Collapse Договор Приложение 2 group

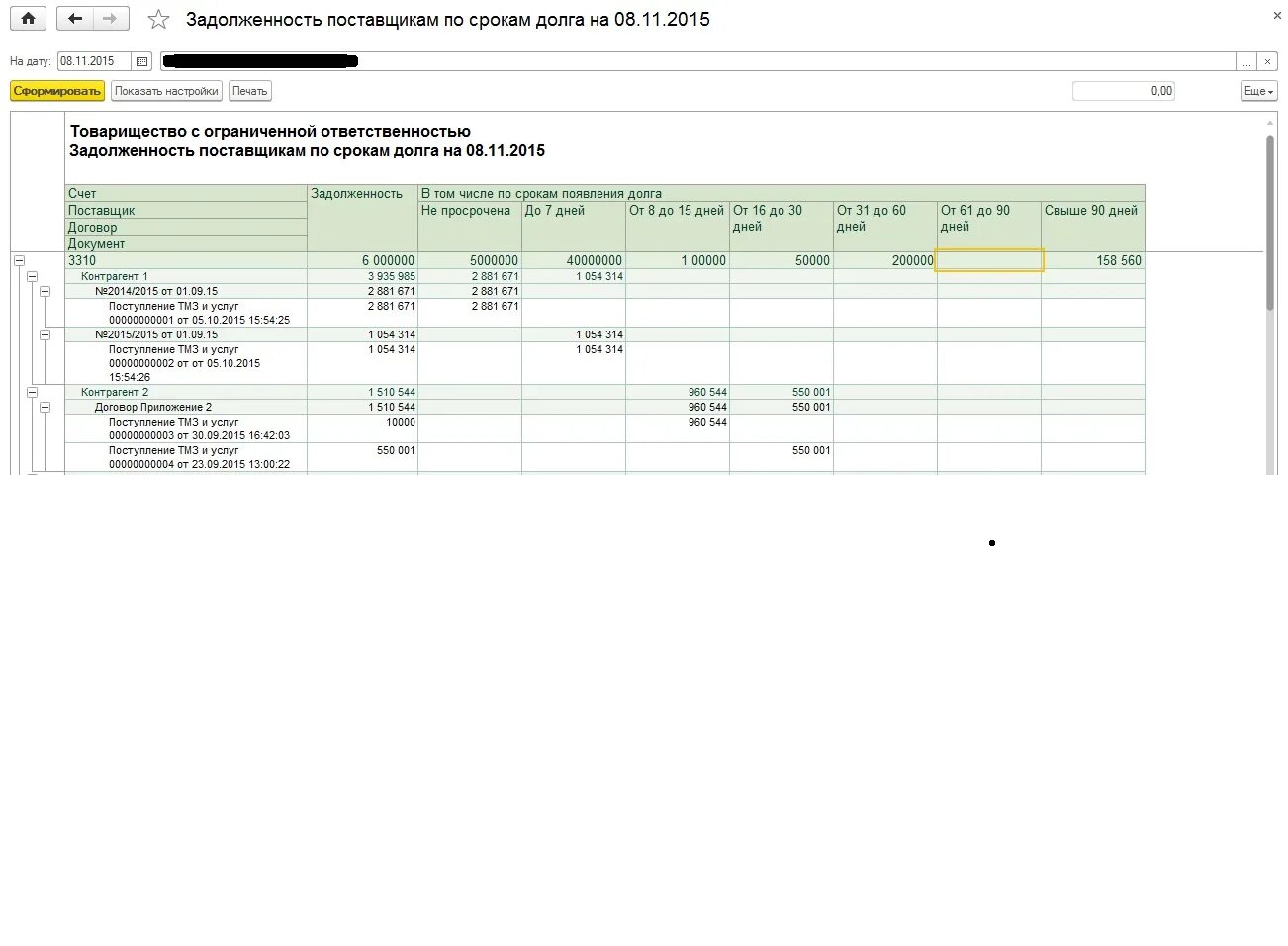point(45,407)
